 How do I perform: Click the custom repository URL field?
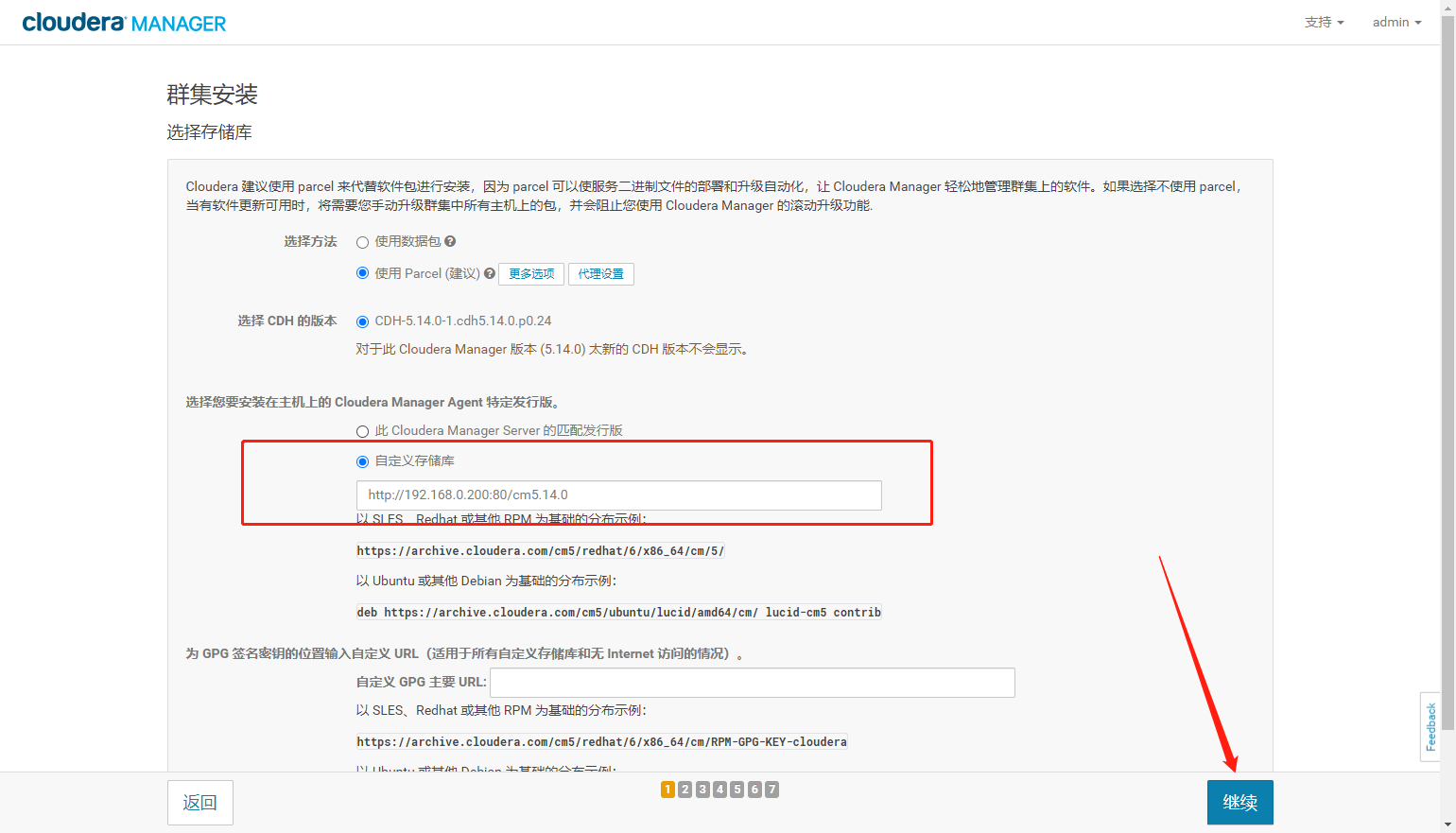(619, 495)
